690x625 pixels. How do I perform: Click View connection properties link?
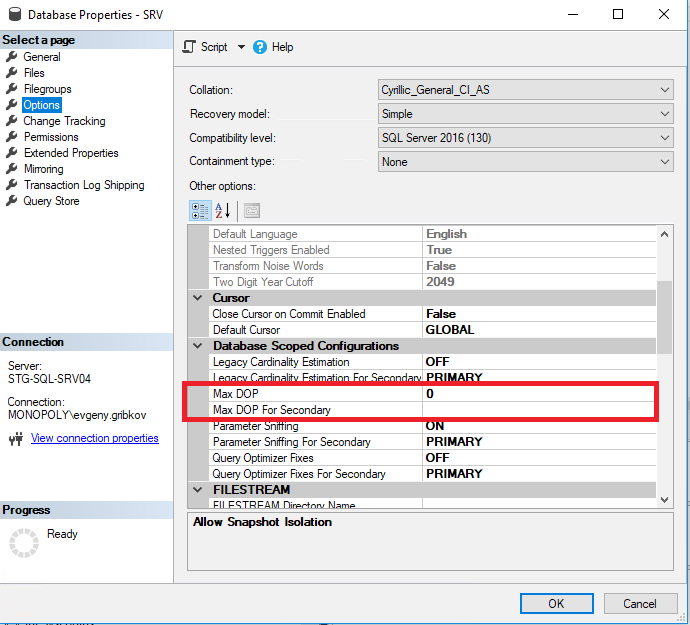tap(95, 438)
